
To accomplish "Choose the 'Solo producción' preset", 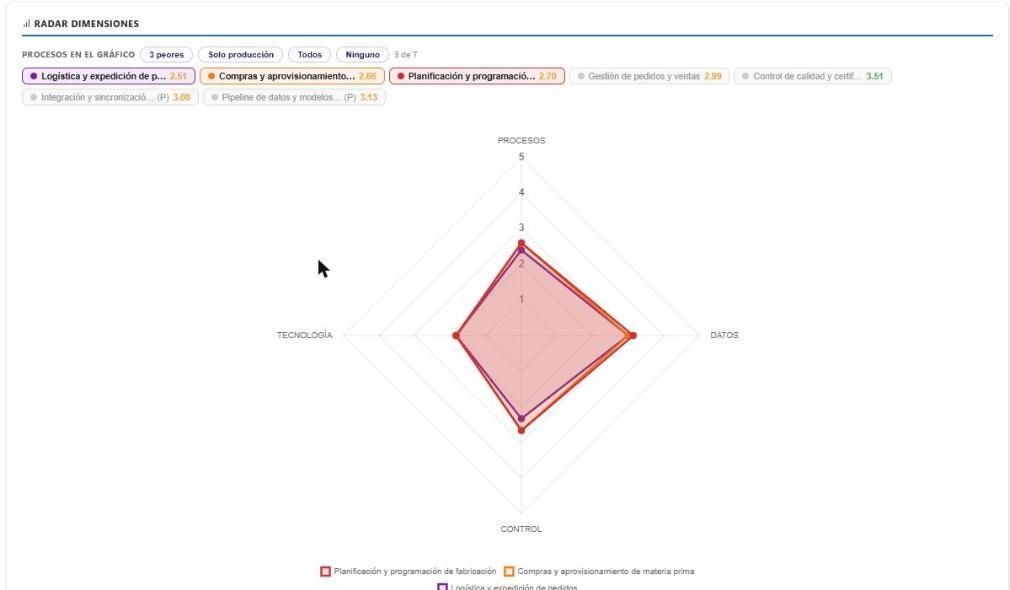I will (x=241, y=55).
